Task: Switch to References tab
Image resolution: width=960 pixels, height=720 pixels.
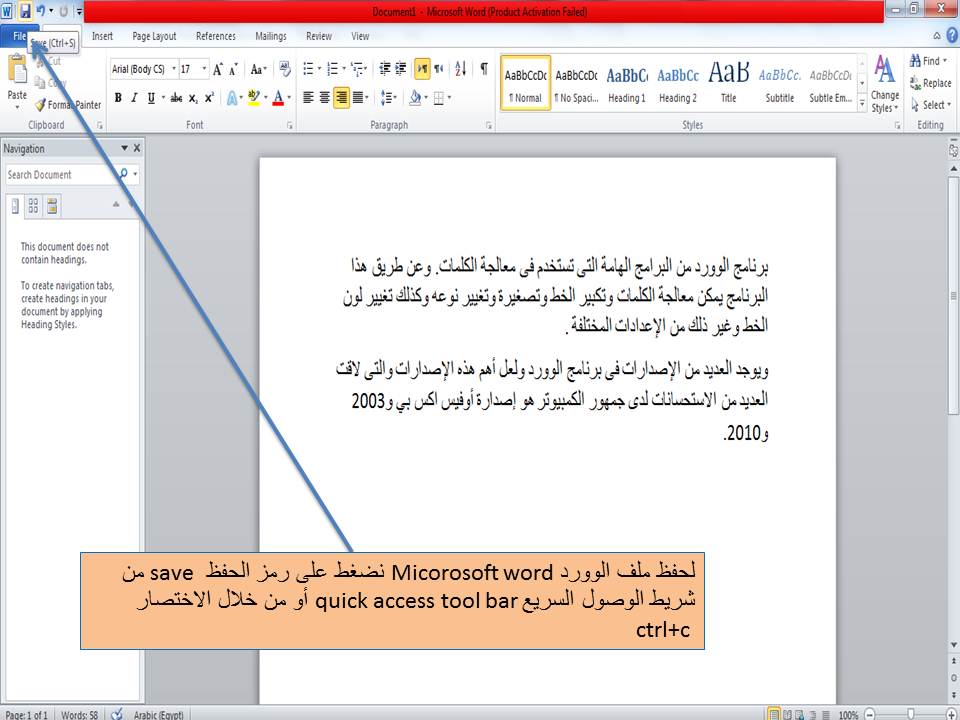Action: [216, 36]
